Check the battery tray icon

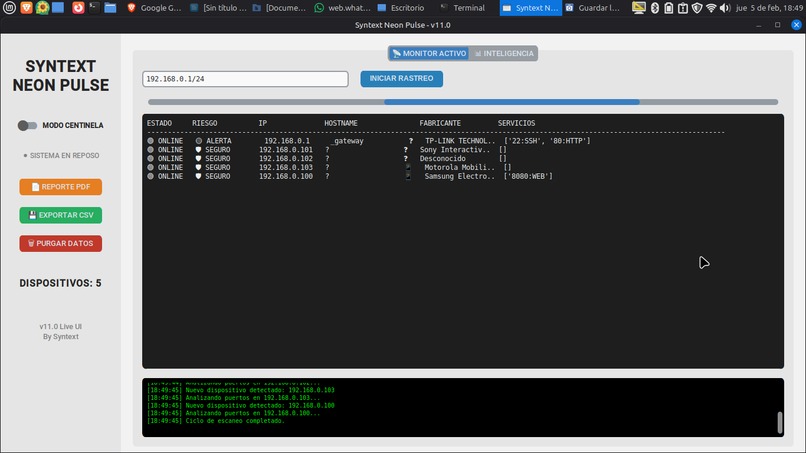pos(668,8)
